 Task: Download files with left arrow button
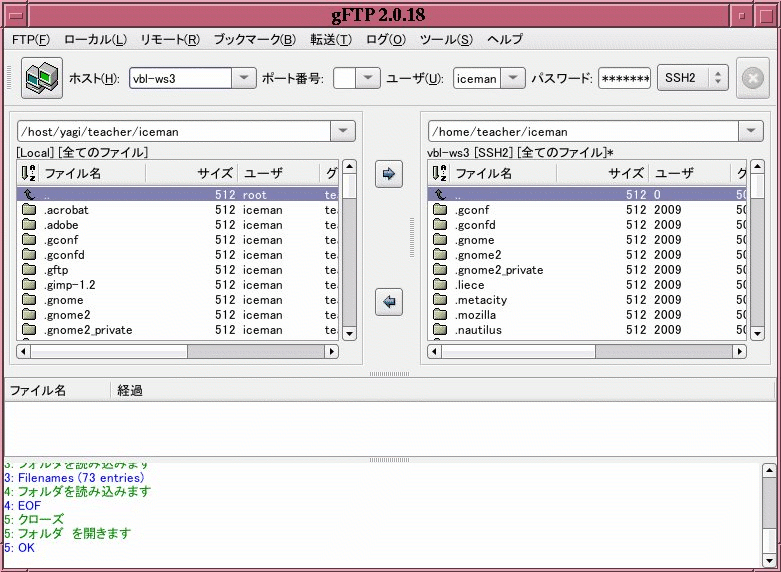[389, 301]
